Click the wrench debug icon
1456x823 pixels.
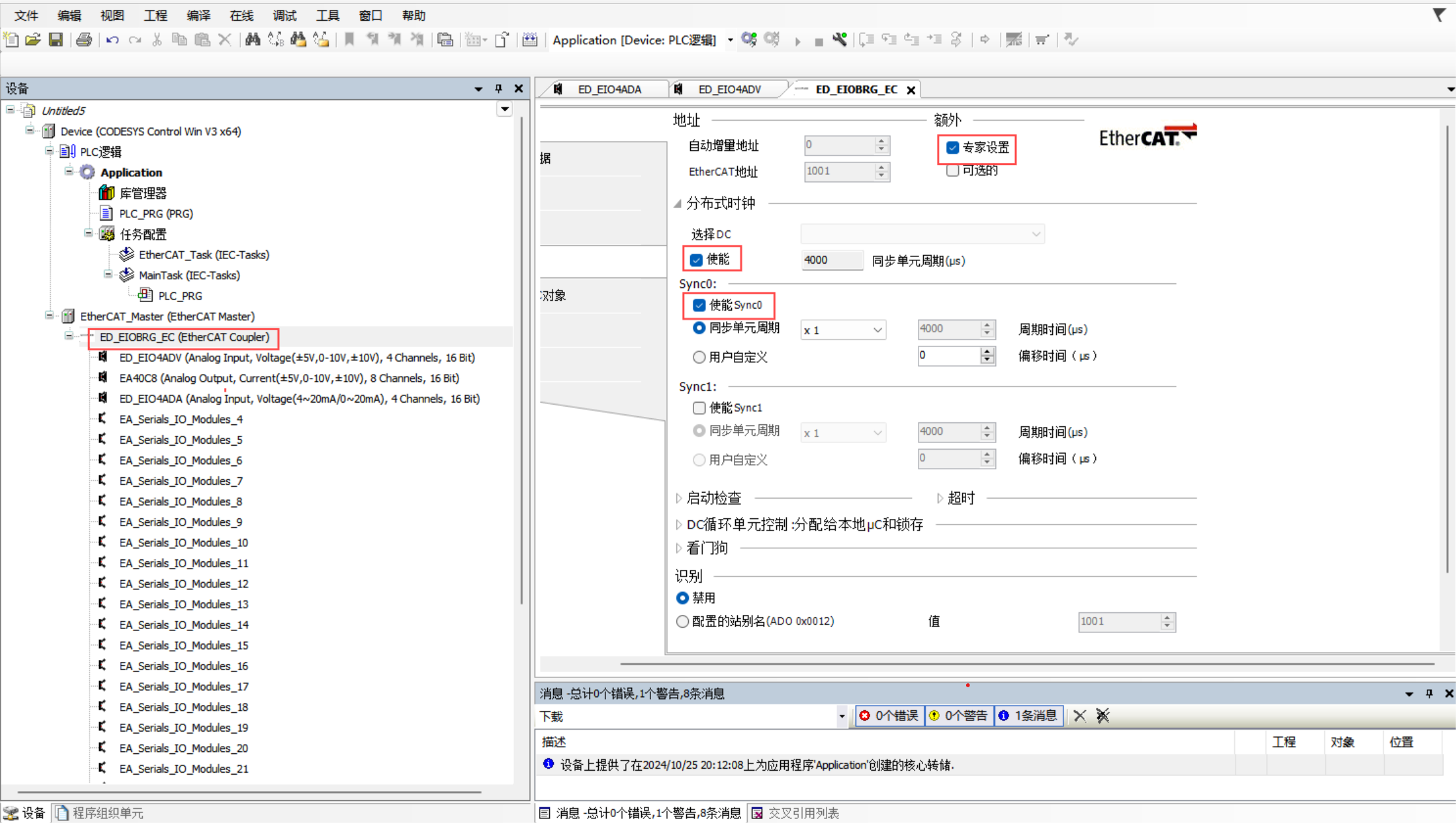[840, 40]
